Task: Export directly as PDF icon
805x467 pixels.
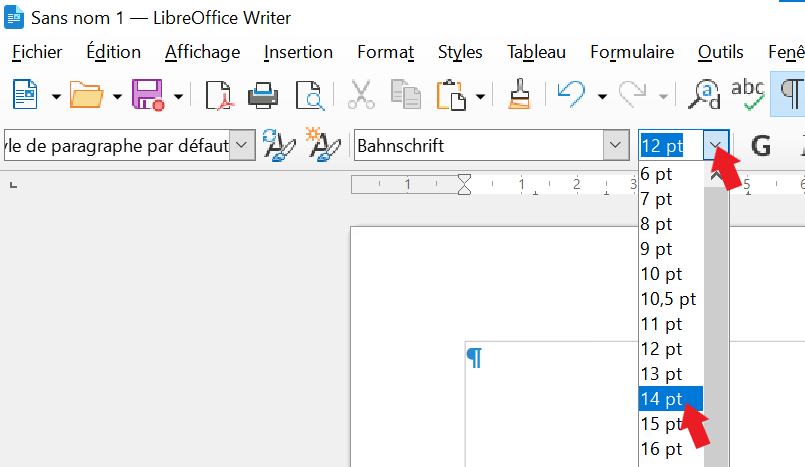Action: [x=220, y=95]
